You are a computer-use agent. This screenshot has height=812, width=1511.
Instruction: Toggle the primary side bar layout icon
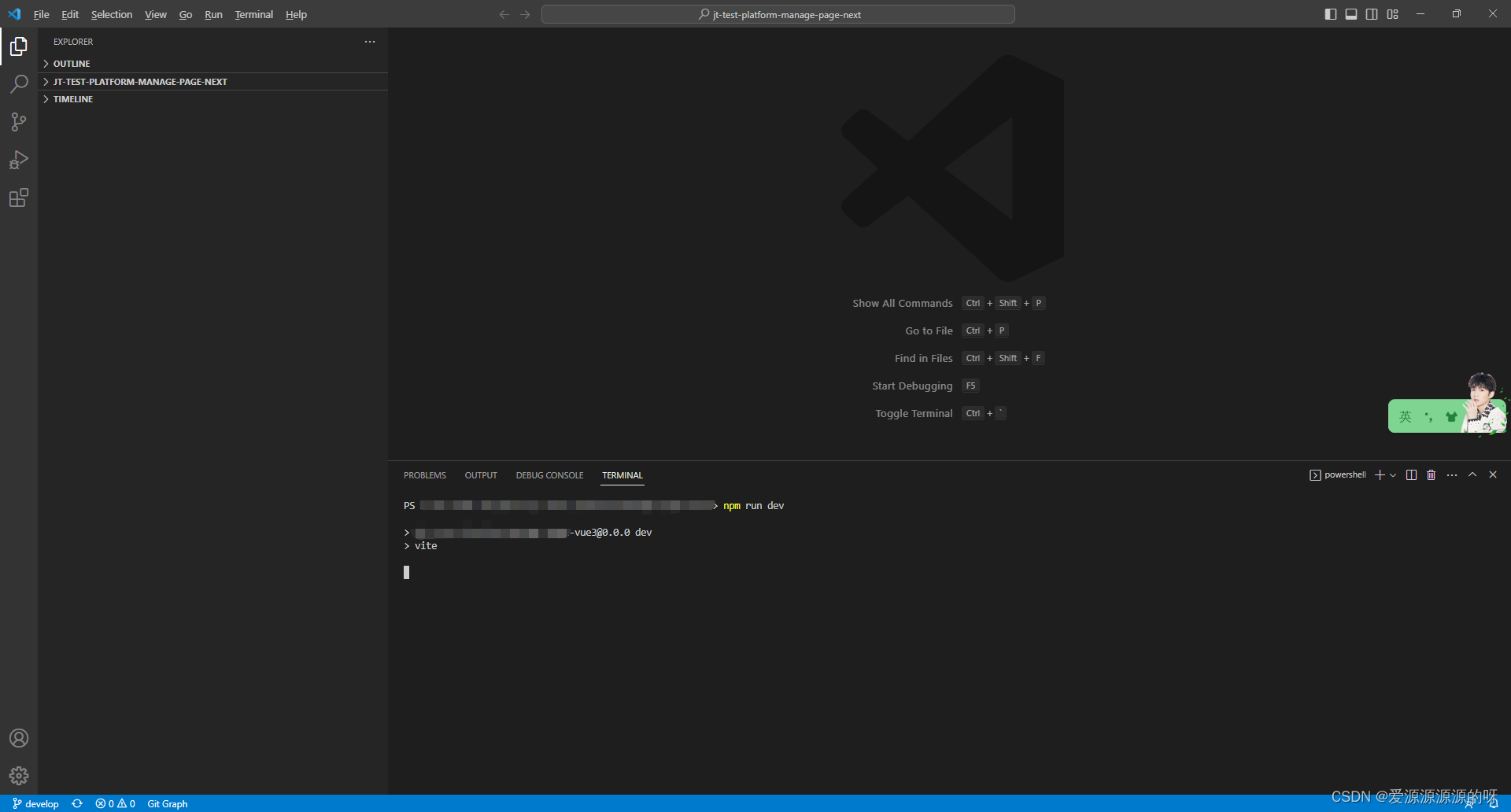click(1331, 14)
